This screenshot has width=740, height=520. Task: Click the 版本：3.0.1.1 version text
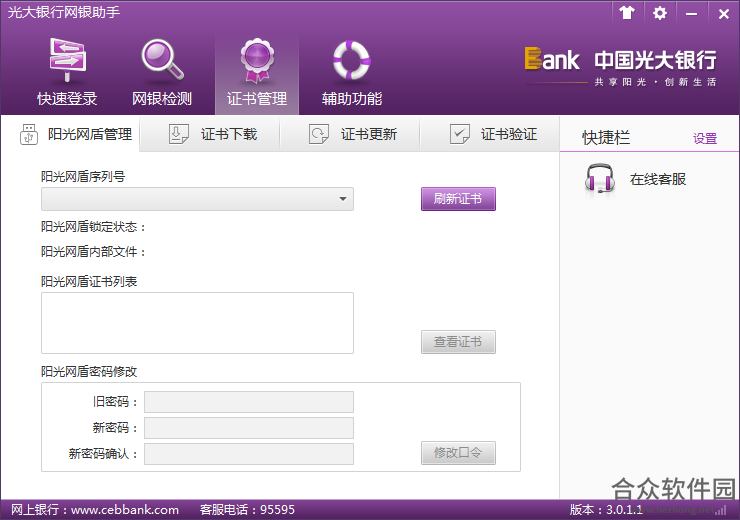click(605, 510)
